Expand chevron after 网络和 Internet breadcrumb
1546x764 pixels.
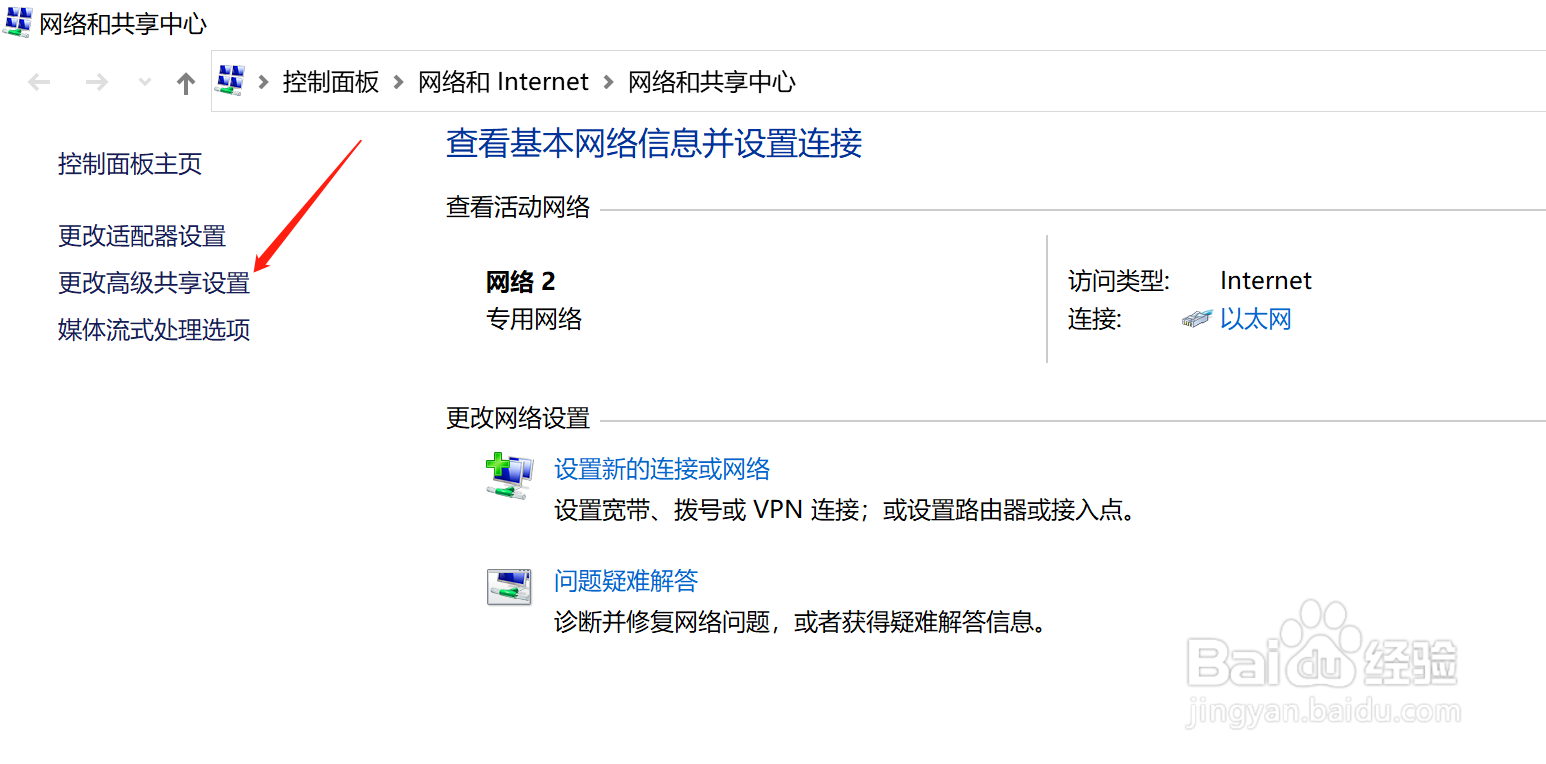[x=608, y=82]
